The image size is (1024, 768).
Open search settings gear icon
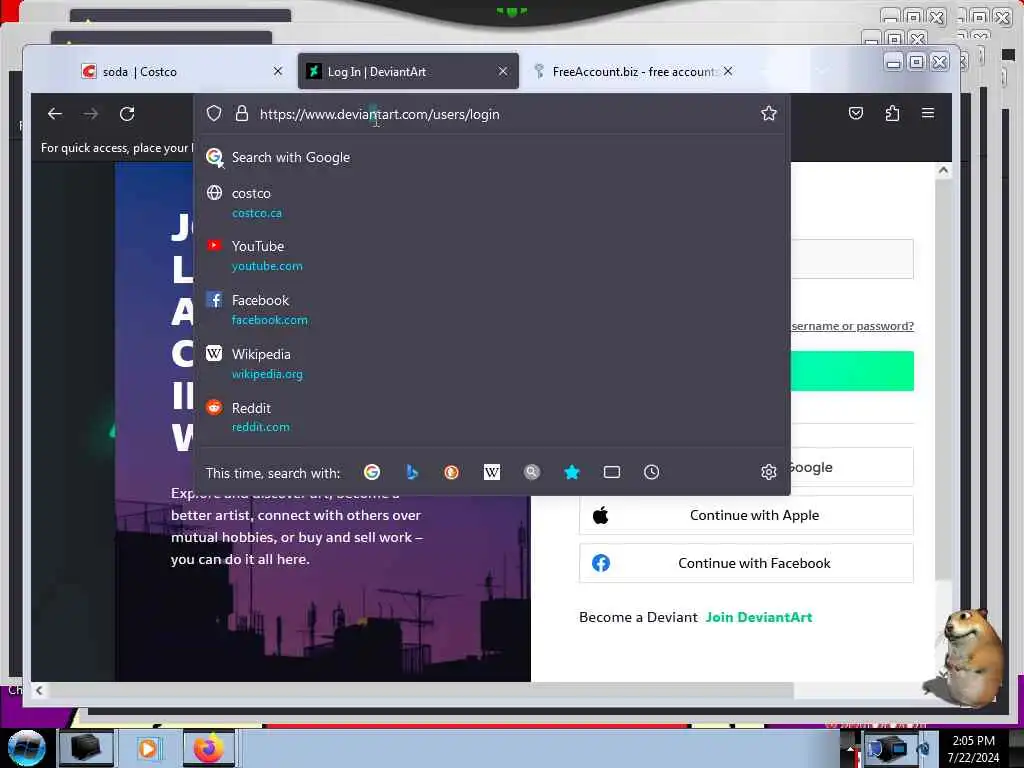(769, 472)
